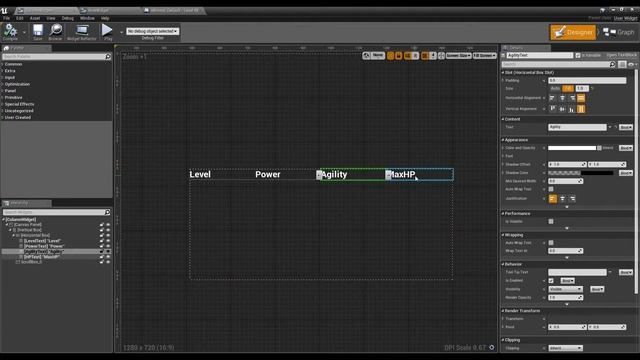Toggle appearance Auto Wrap Text checkbox

551,189
